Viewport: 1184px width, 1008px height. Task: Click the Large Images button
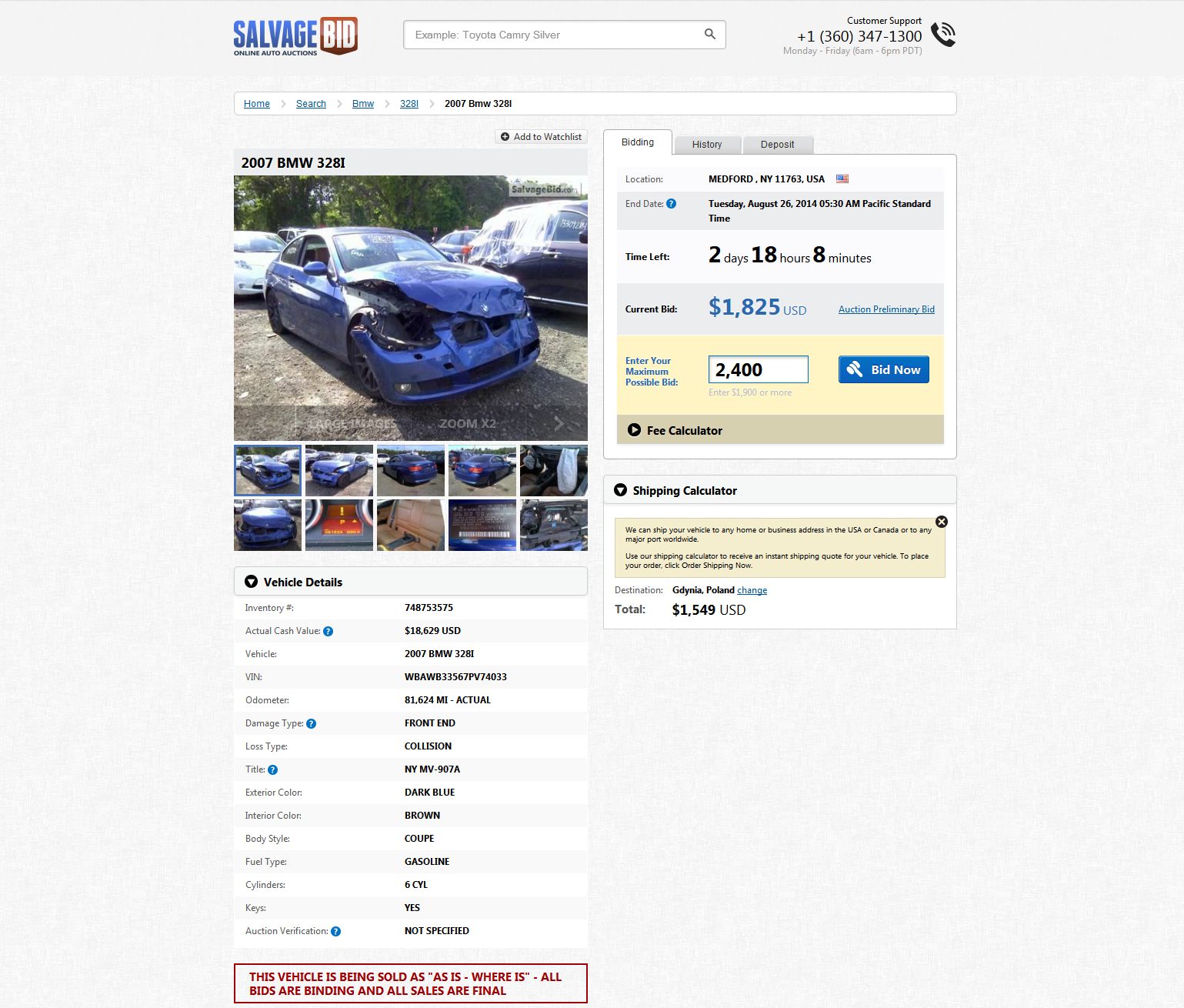click(353, 423)
